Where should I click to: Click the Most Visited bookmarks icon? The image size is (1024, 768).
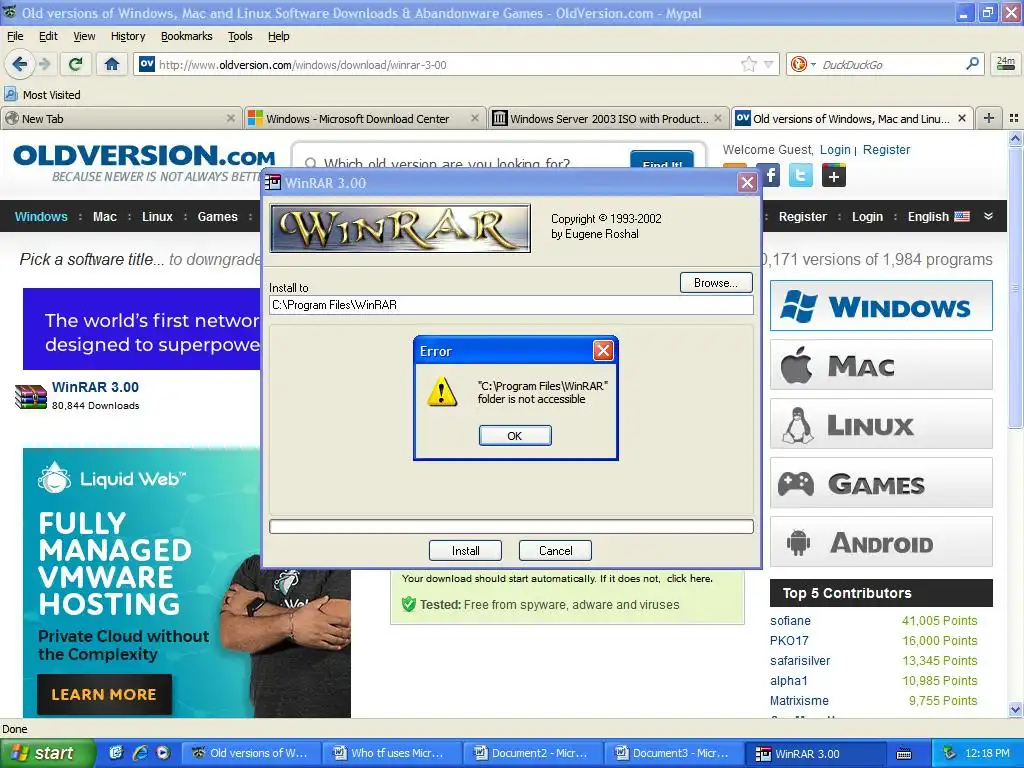(x=10, y=95)
